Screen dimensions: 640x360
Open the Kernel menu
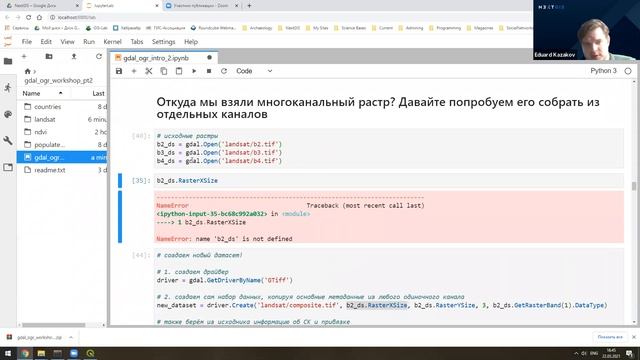coord(112,42)
